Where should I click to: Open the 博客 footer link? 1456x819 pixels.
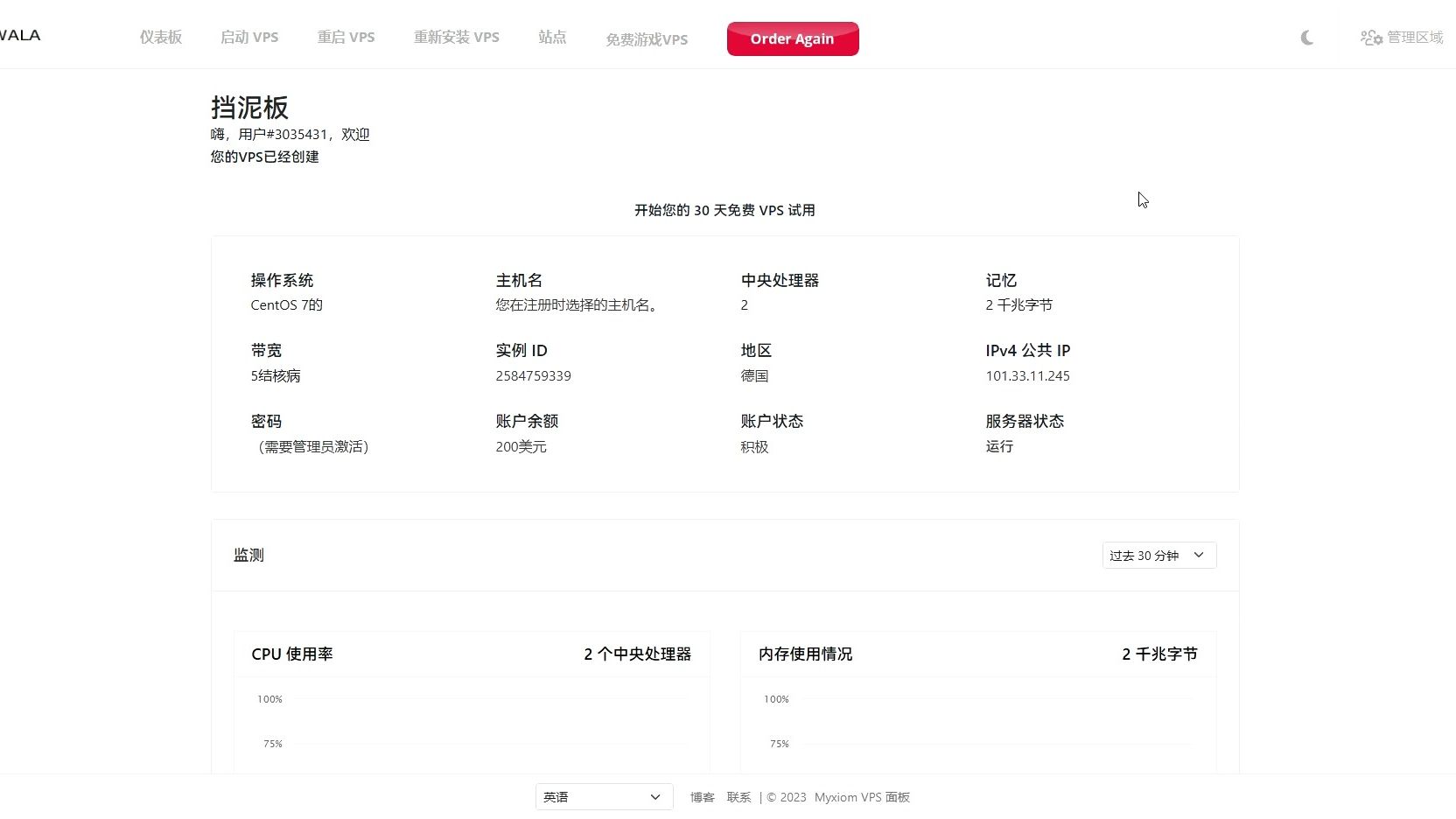pyautogui.click(x=702, y=797)
